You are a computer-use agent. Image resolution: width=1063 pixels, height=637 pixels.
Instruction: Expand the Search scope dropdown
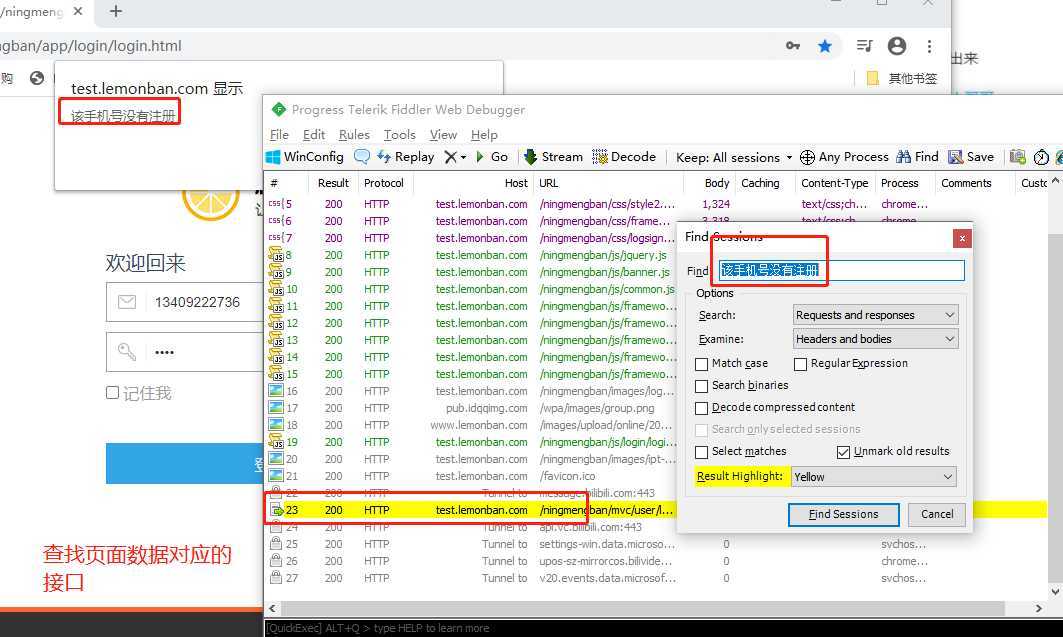[x=875, y=315]
